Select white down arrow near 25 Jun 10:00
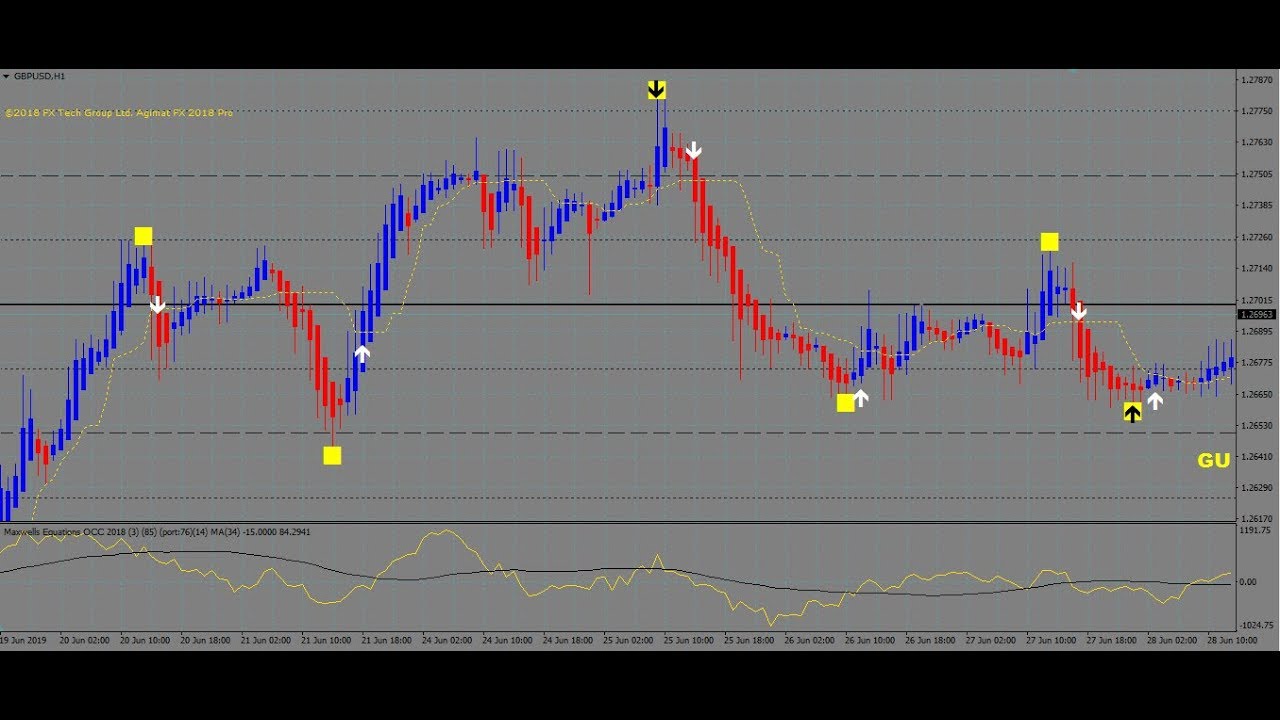1280x720 pixels. [x=694, y=150]
